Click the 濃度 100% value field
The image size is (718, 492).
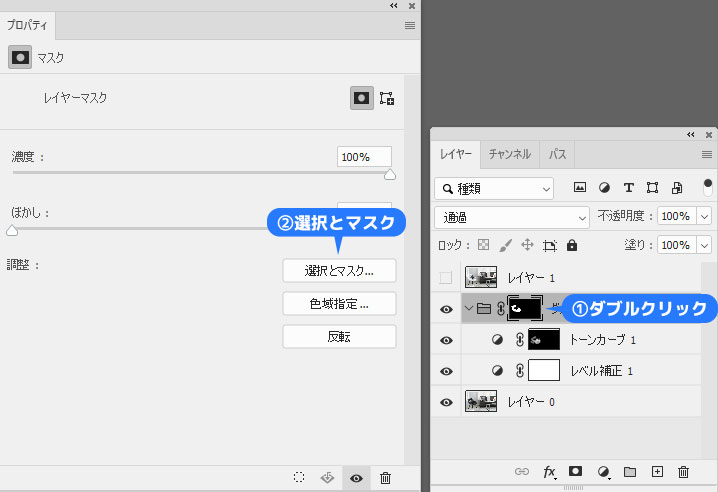[364, 157]
